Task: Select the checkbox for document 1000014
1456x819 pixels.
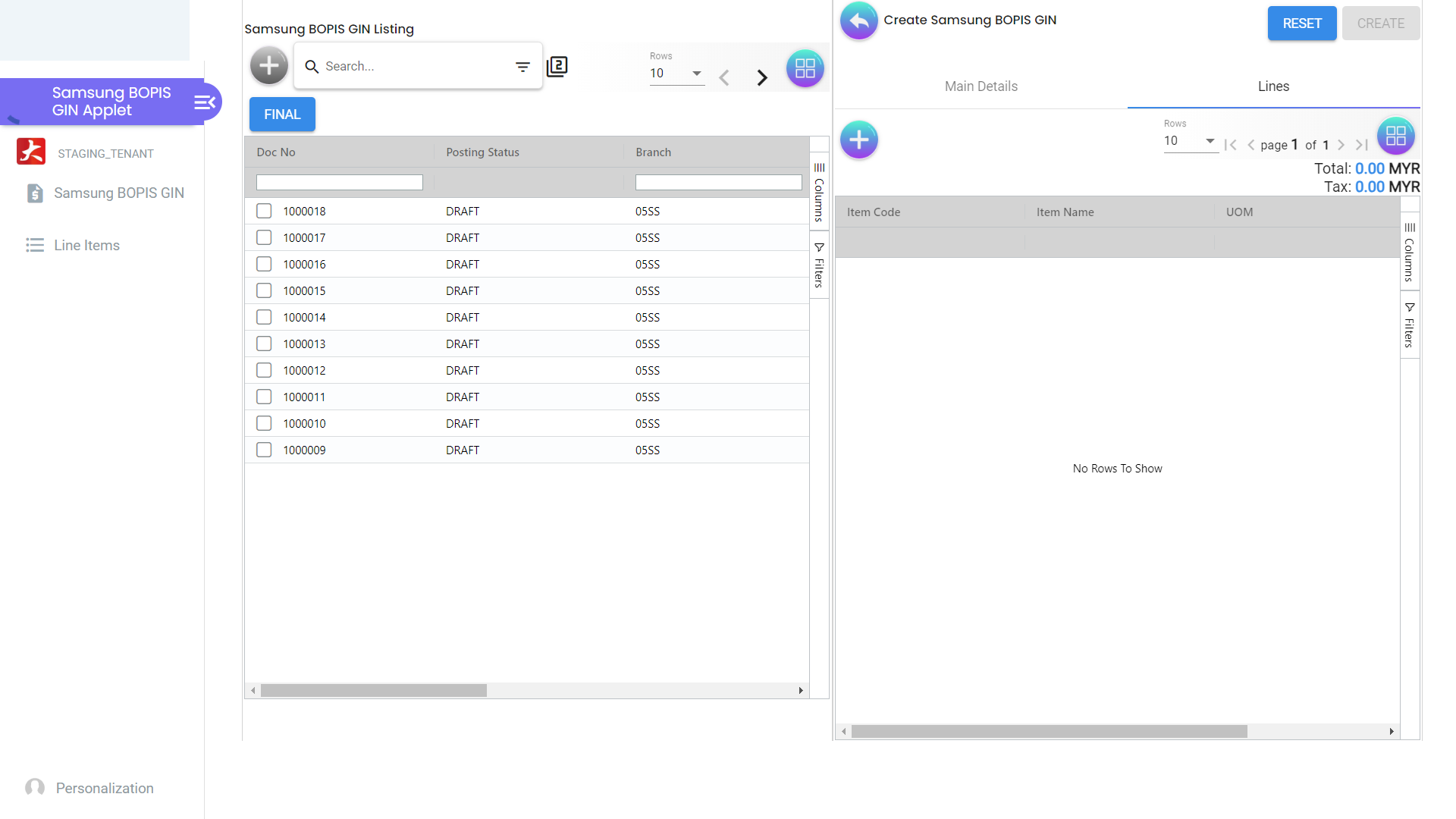Action: (x=264, y=317)
